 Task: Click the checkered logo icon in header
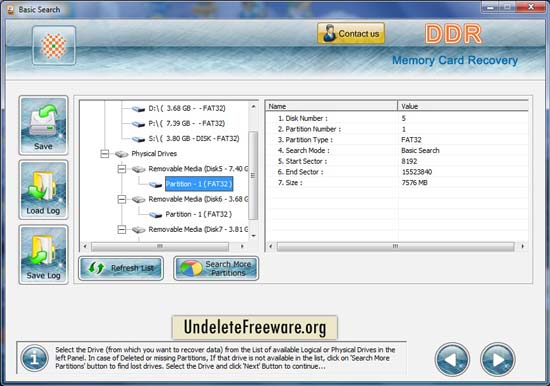pyautogui.click(x=54, y=46)
